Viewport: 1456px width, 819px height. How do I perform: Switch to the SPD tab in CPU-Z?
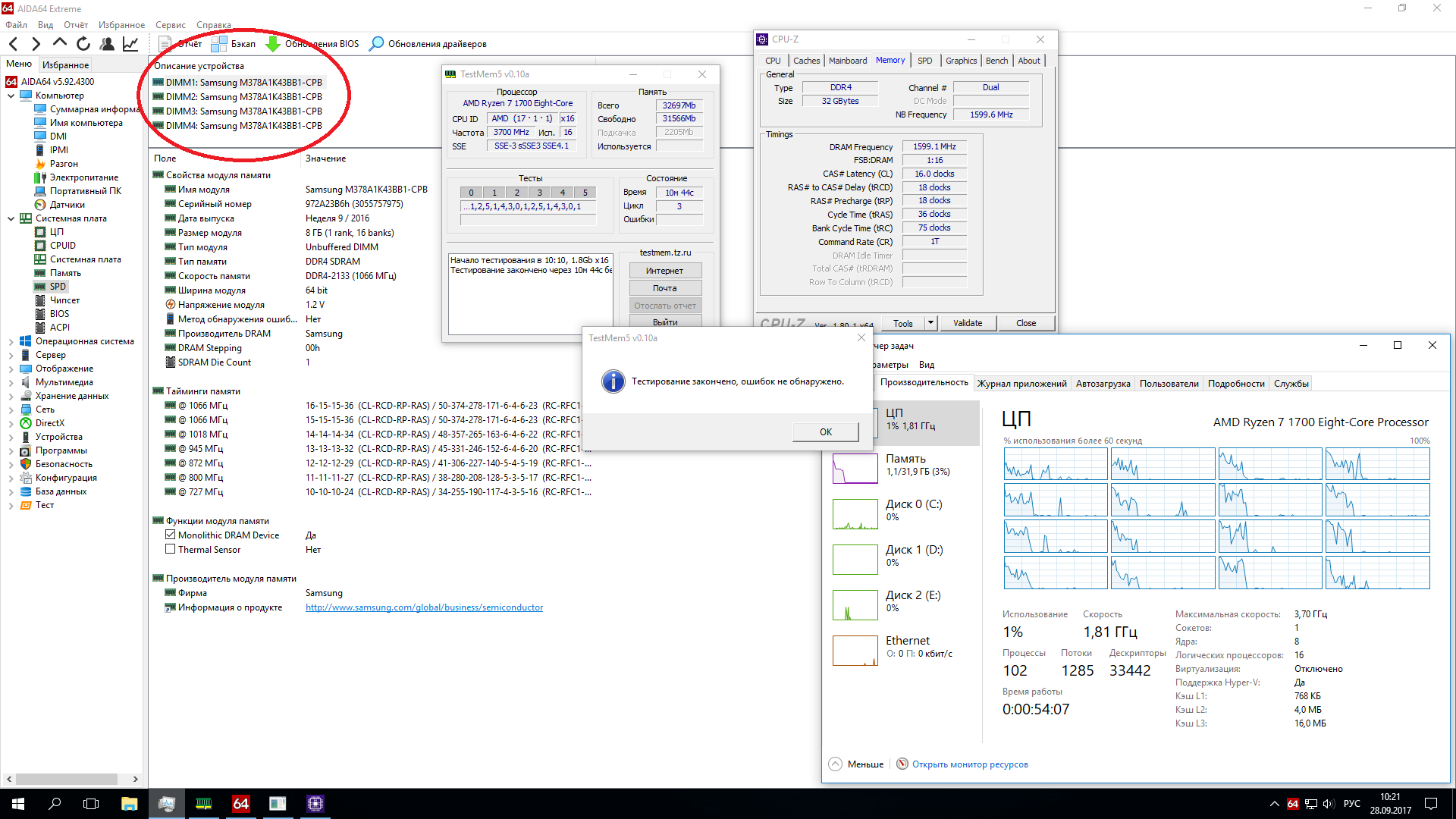point(924,61)
